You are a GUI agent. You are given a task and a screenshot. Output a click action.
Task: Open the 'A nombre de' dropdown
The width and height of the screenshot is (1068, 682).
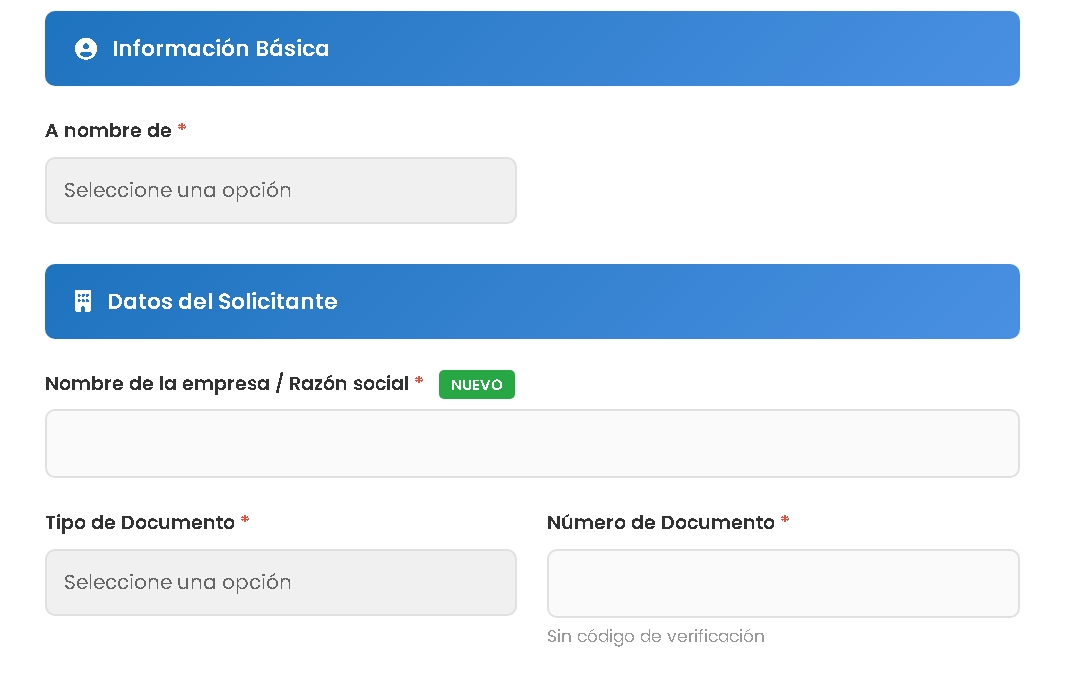280,190
